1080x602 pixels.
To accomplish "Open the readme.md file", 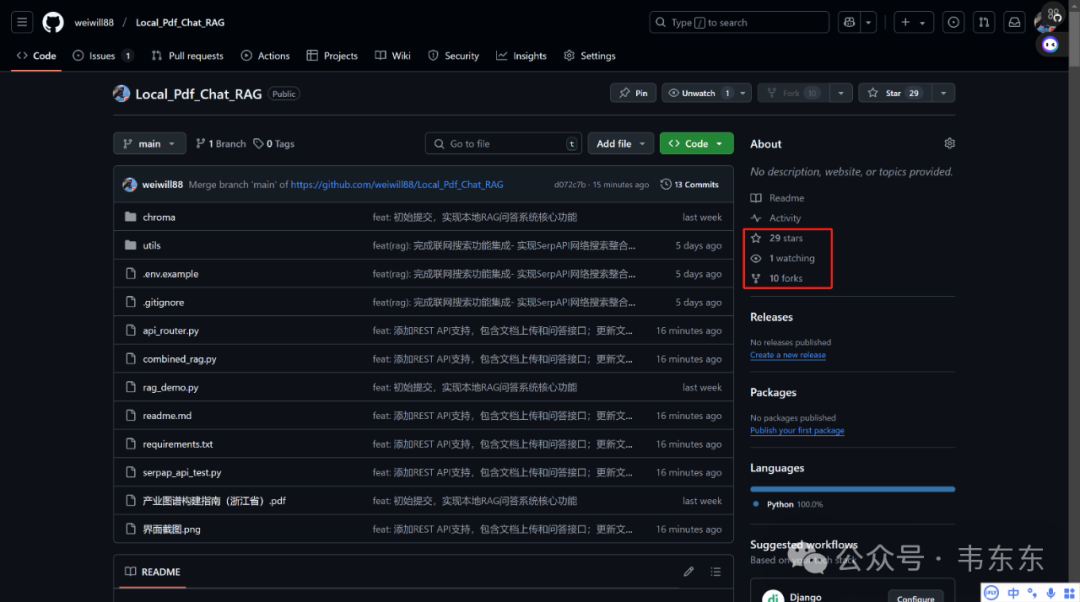I will pos(167,415).
